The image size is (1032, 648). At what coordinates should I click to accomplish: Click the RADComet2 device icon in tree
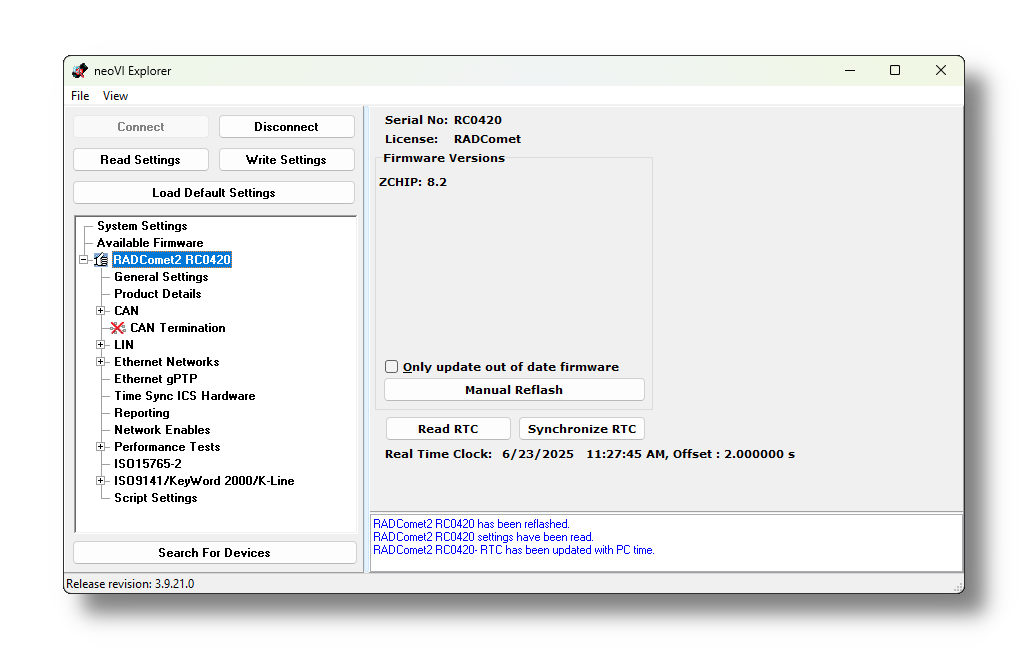coord(101,260)
